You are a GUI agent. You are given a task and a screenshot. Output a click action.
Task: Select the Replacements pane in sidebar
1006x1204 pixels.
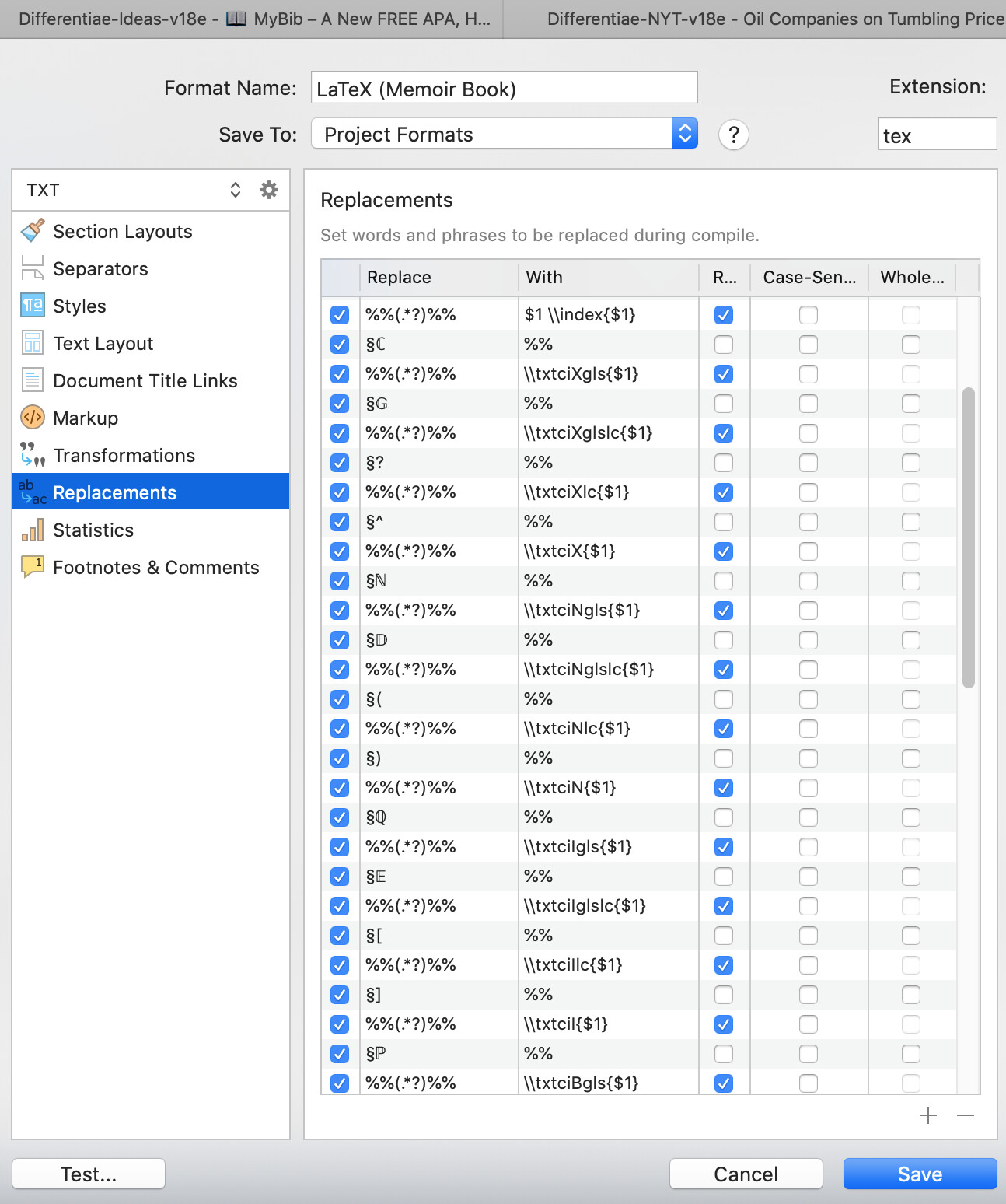114,492
